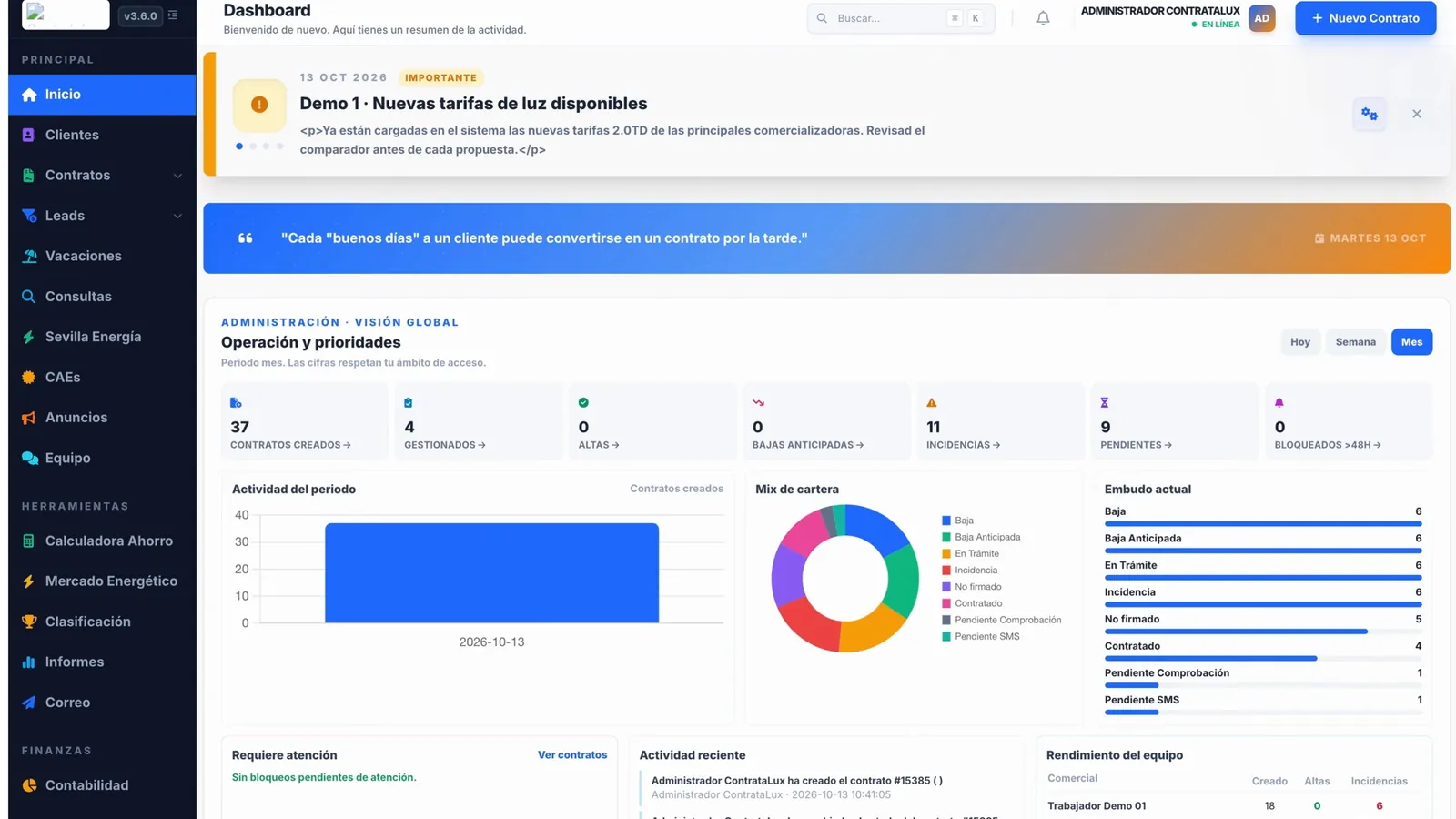Click the Vacaciones sidebar icon
1456x819 pixels.
29,256
